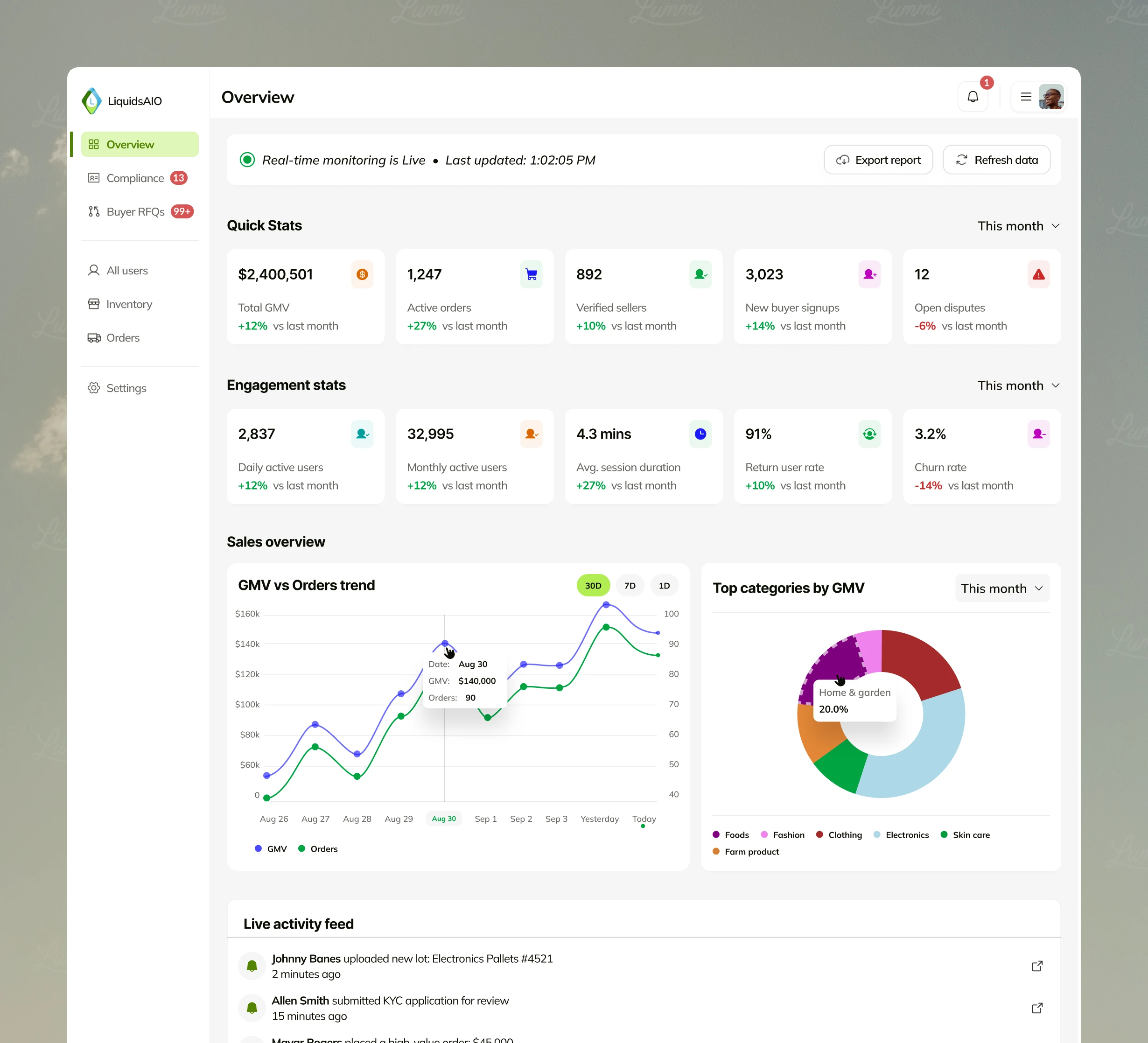Open the Compliance page
The image size is (1148, 1043).
point(140,178)
